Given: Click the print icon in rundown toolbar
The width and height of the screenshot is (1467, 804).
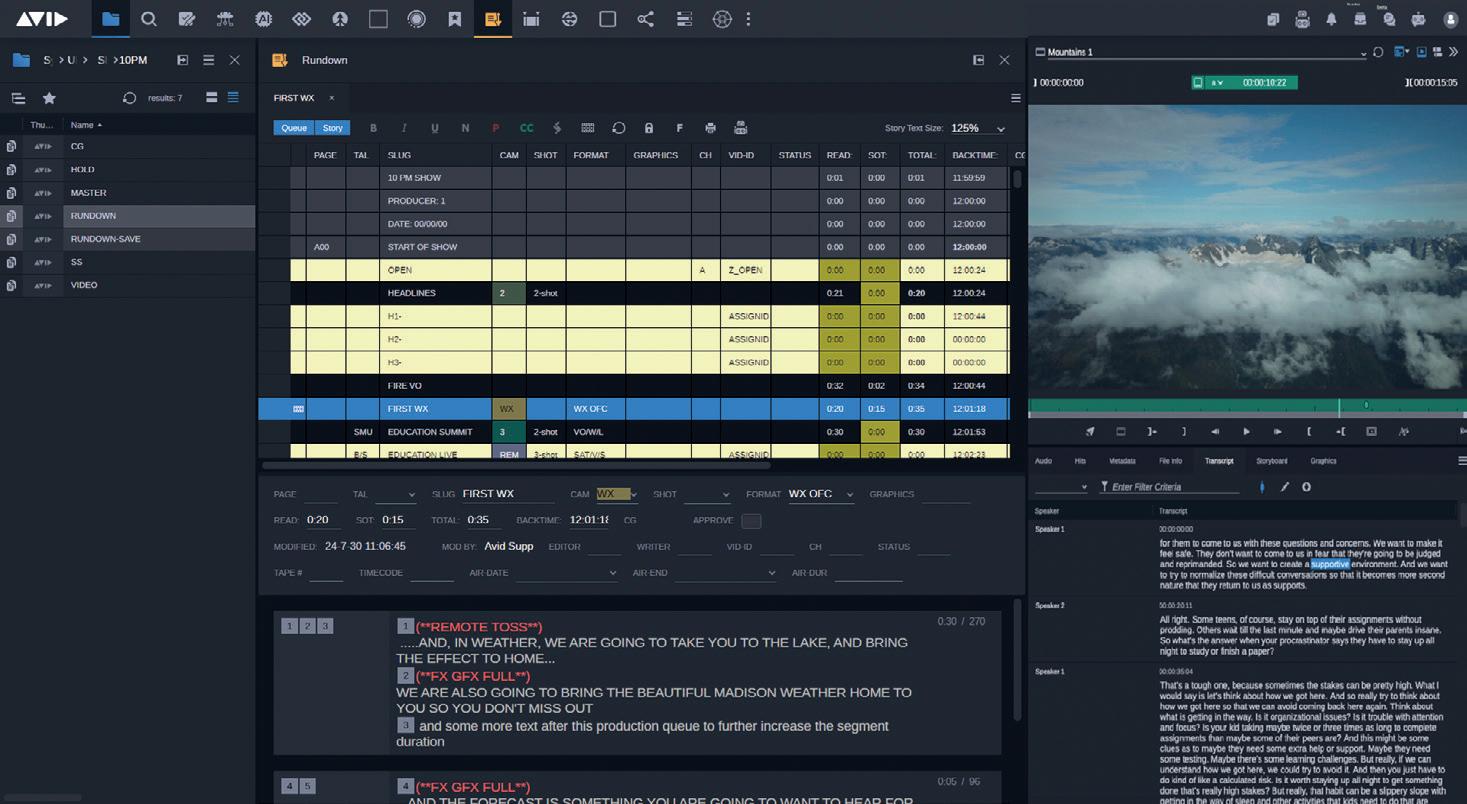Looking at the screenshot, I should coord(710,128).
